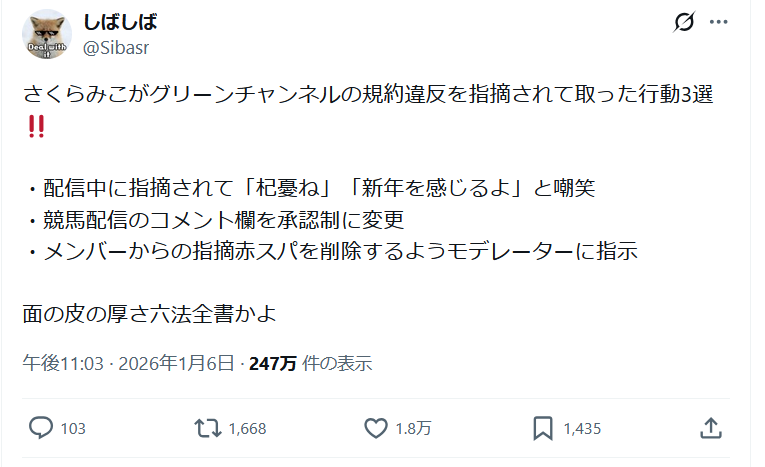Click the reply speech bubble icon
The width and height of the screenshot is (765, 467).
pyautogui.click(x=41, y=428)
